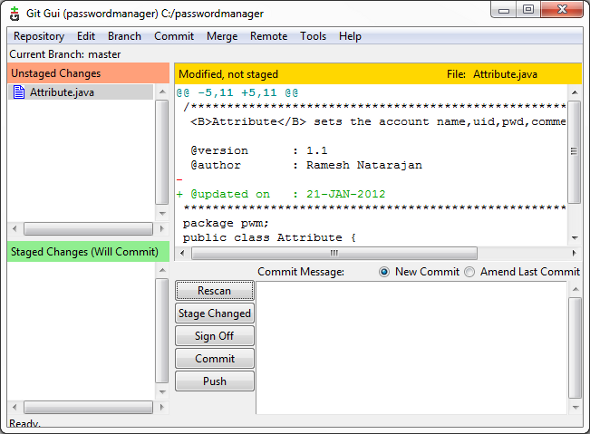
Task: Click the Ready status bar text
Action: [24, 423]
